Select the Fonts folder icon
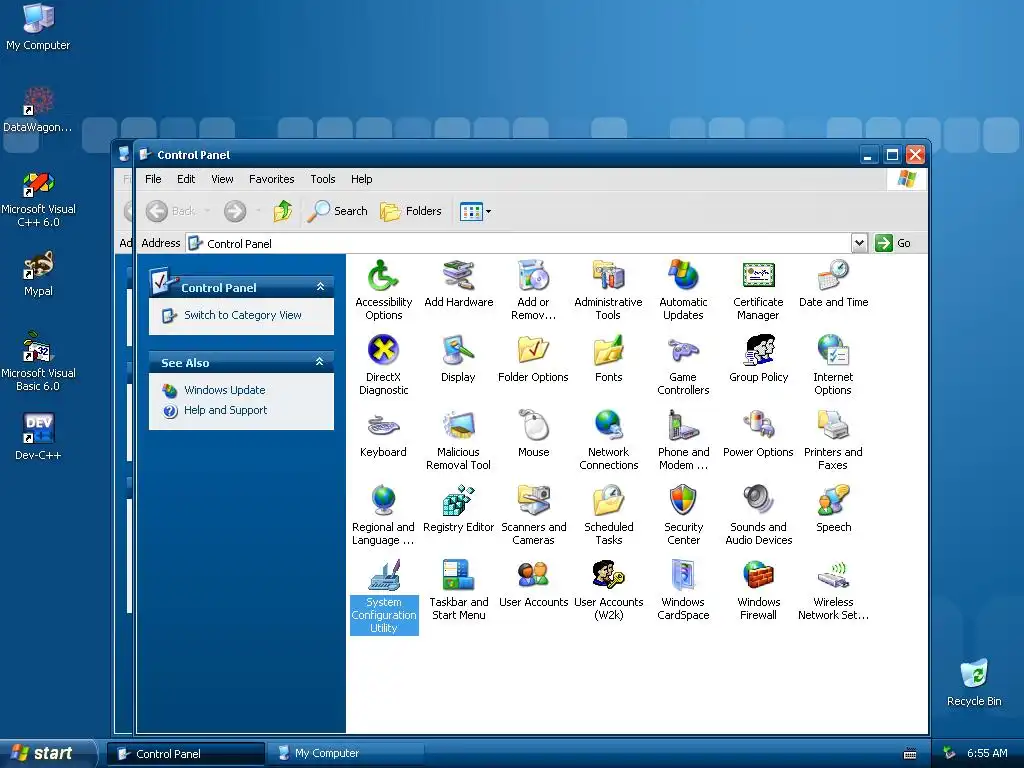The width and height of the screenshot is (1024, 768). (608, 359)
